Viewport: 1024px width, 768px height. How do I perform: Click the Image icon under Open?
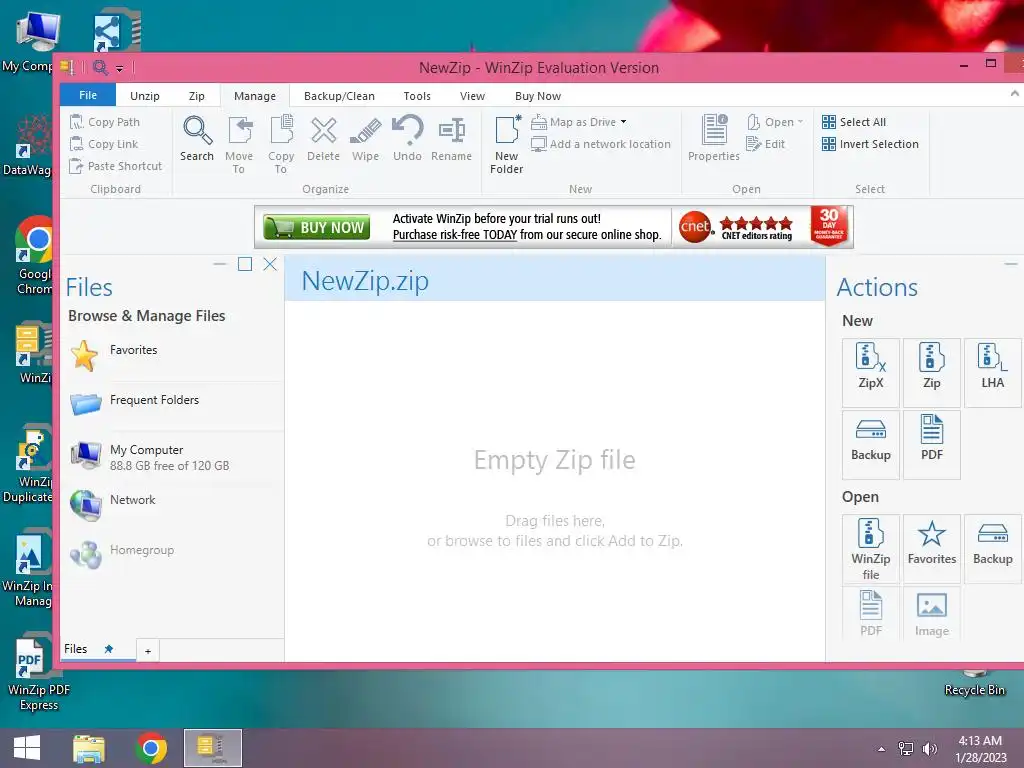click(932, 613)
